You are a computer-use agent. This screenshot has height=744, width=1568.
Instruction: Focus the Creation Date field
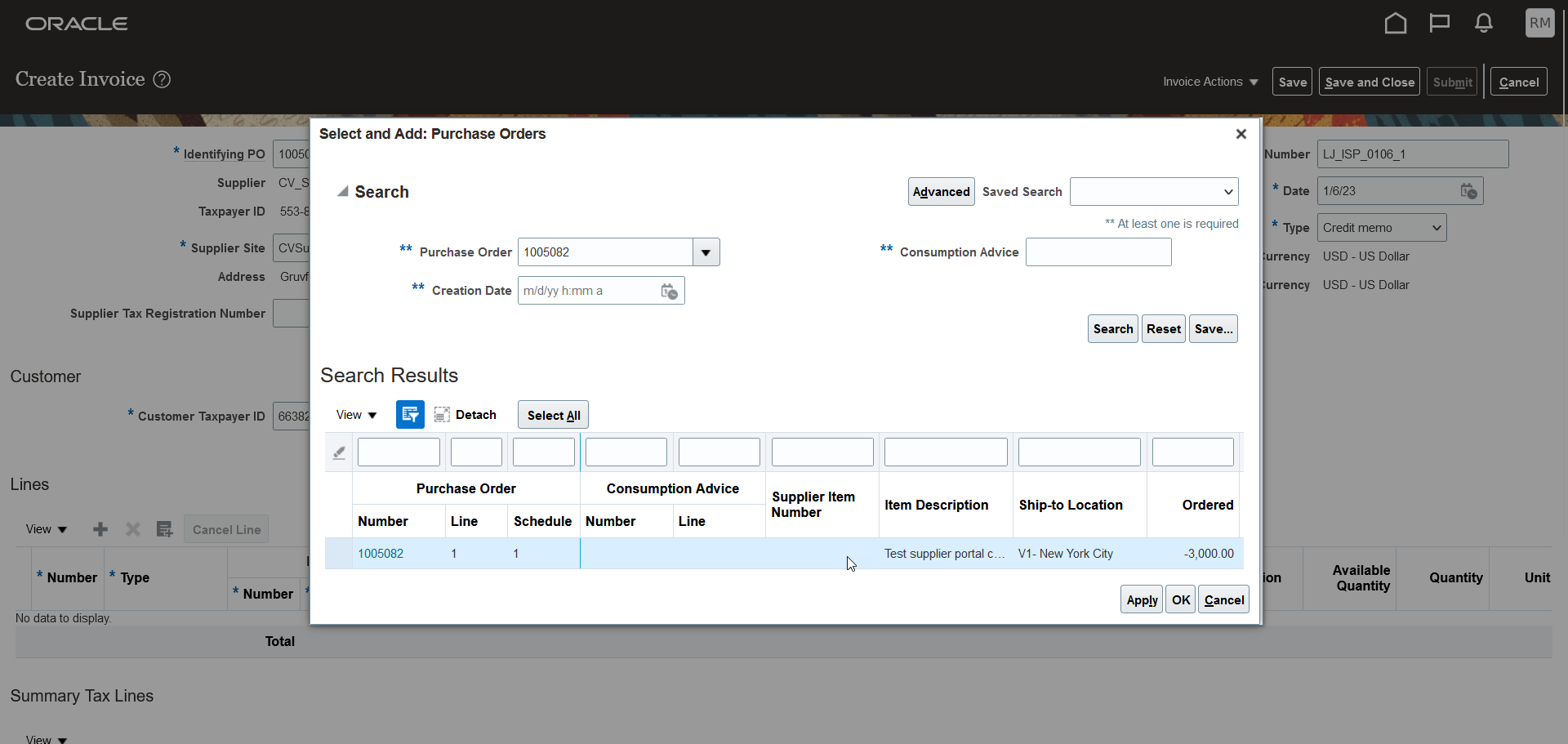589,291
